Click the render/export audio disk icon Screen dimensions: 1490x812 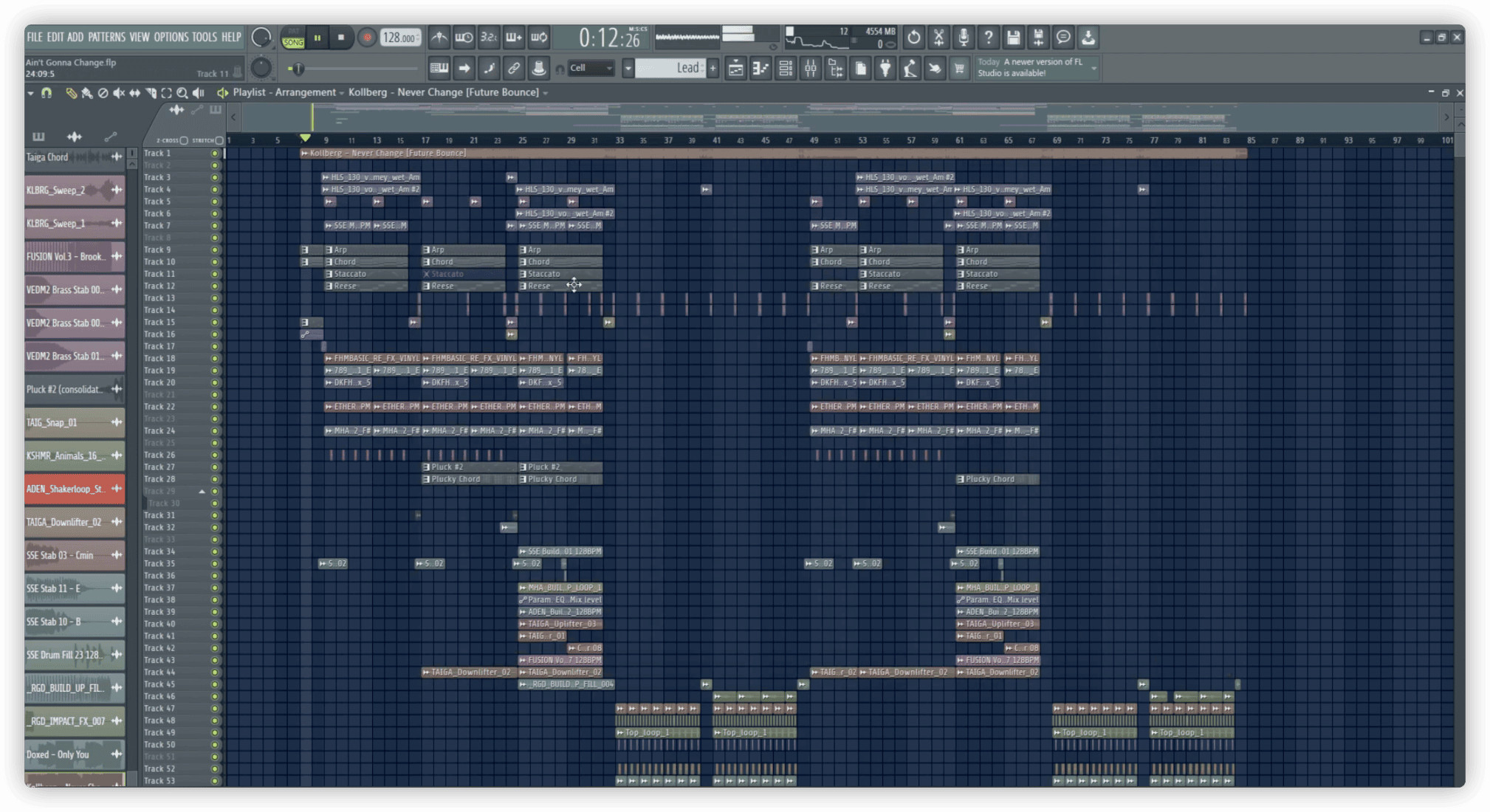(1039, 37)
